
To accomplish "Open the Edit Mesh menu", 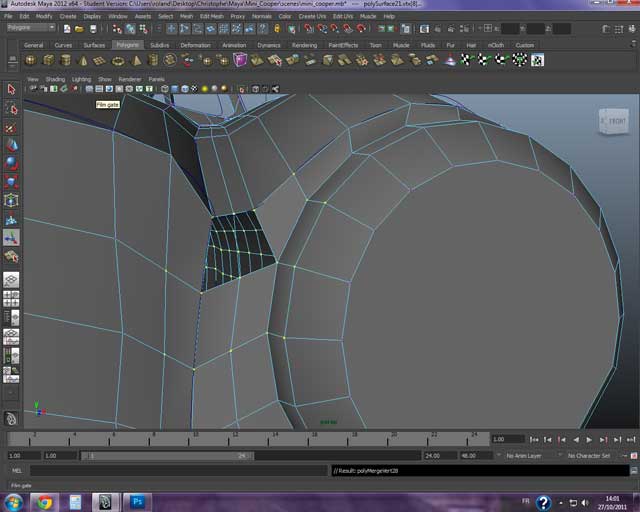I will coord(211,16).
